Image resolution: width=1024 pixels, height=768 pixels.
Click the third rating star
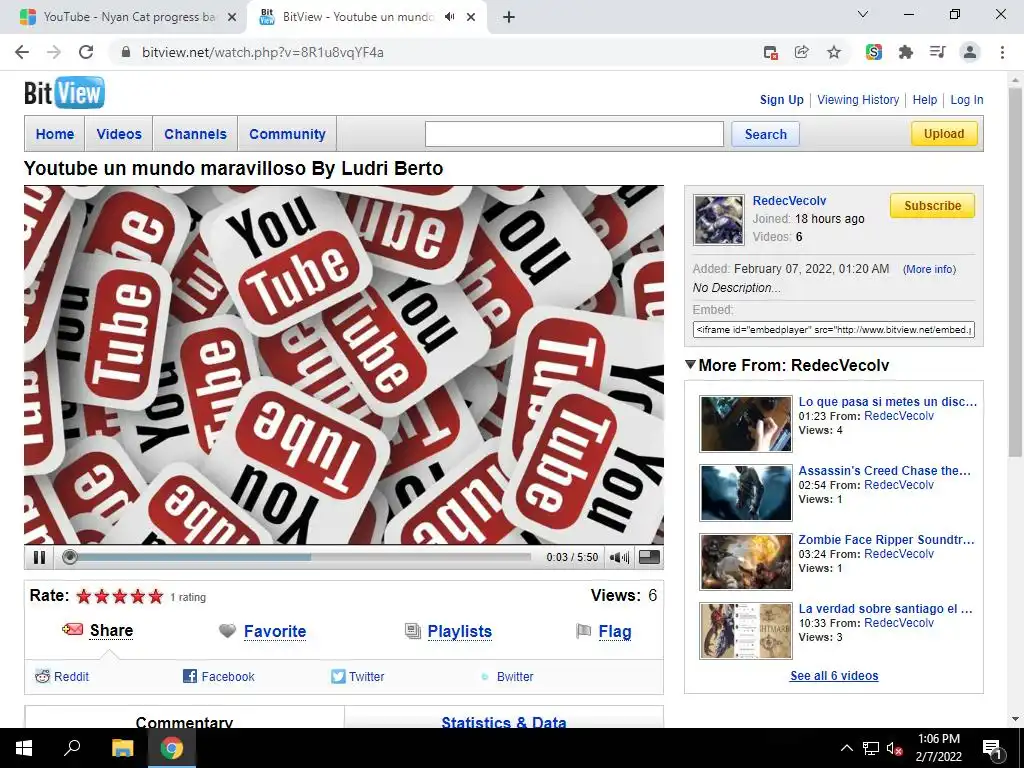click(120, 596)
